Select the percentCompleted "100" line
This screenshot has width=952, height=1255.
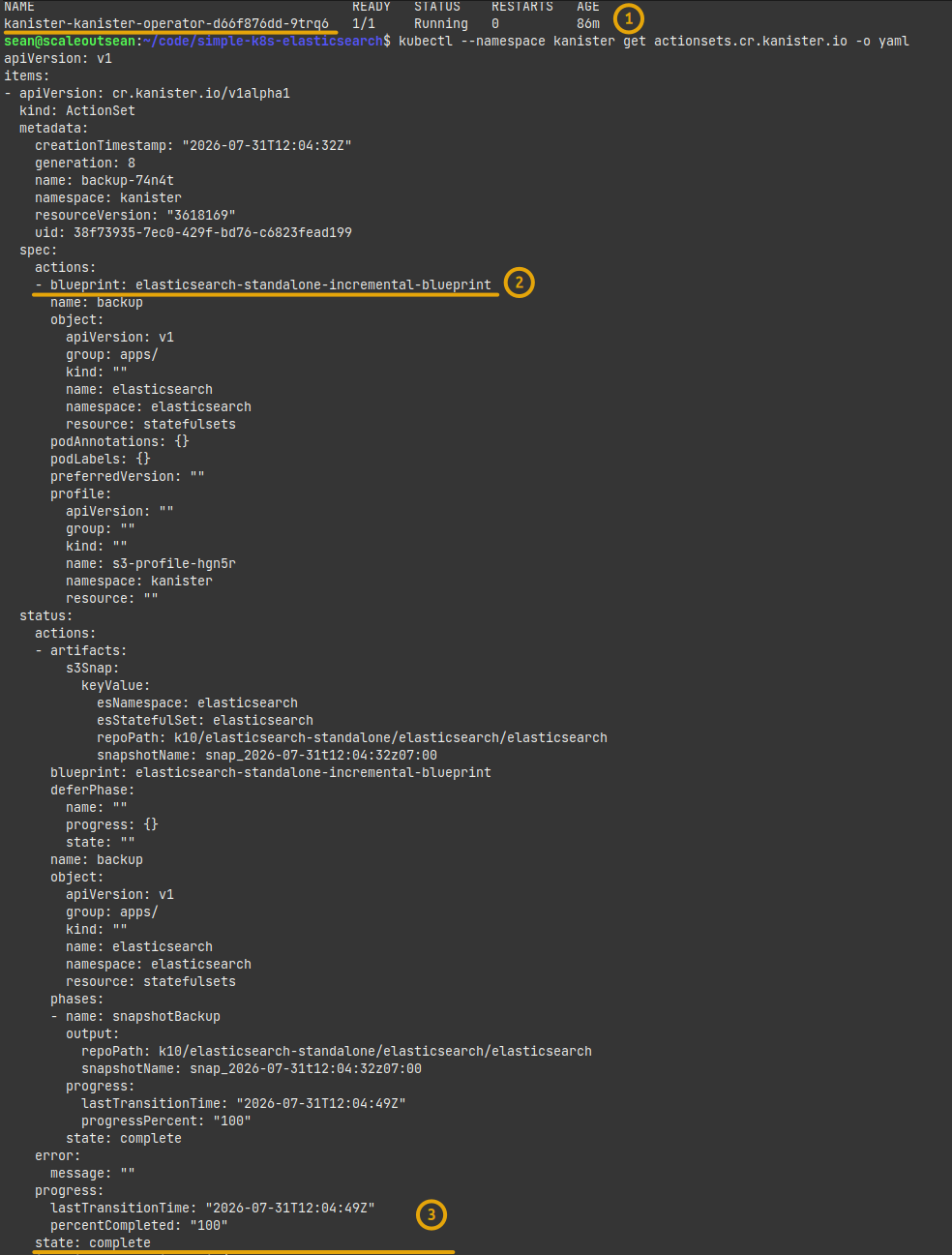click(139, 1225)
